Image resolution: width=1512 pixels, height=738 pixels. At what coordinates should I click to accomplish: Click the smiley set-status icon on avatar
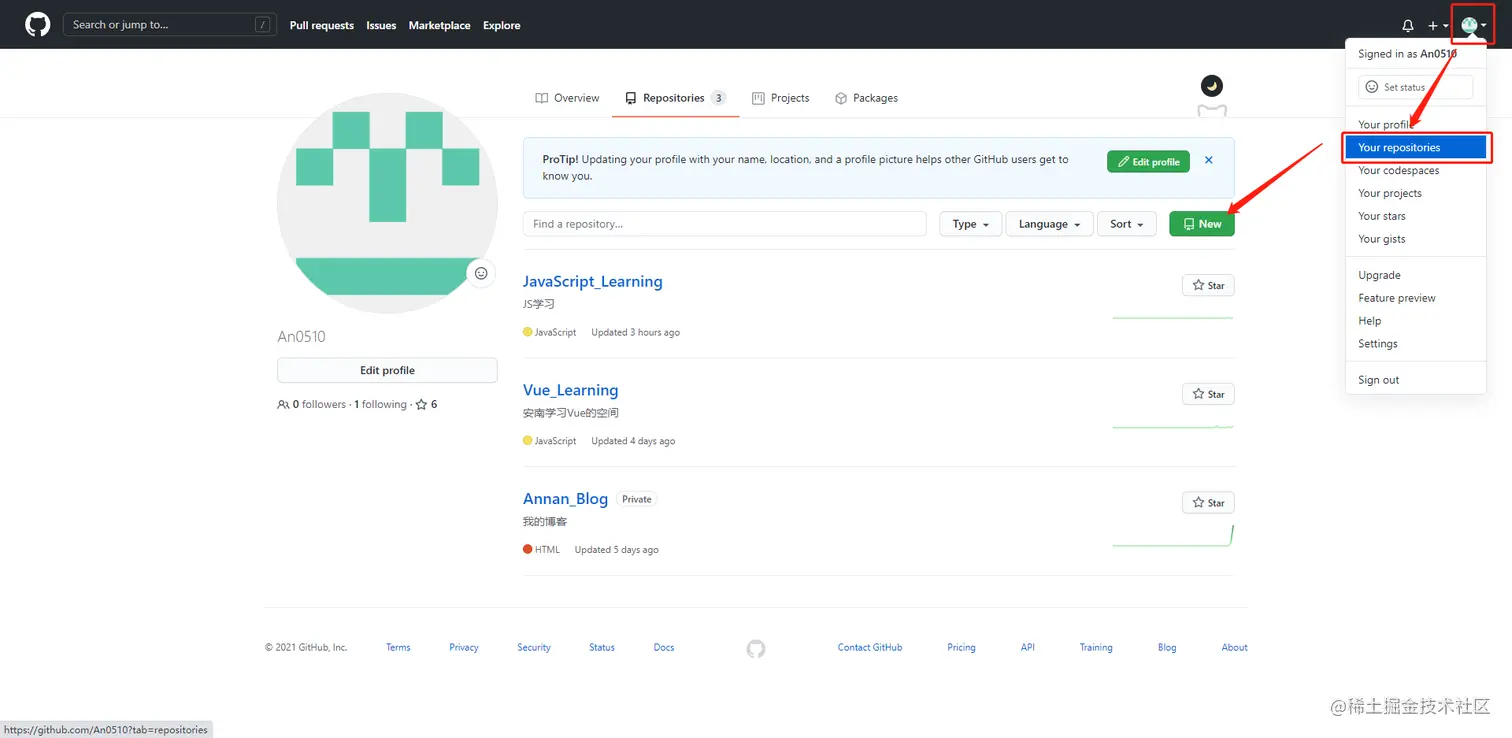[x=481, y=273]
